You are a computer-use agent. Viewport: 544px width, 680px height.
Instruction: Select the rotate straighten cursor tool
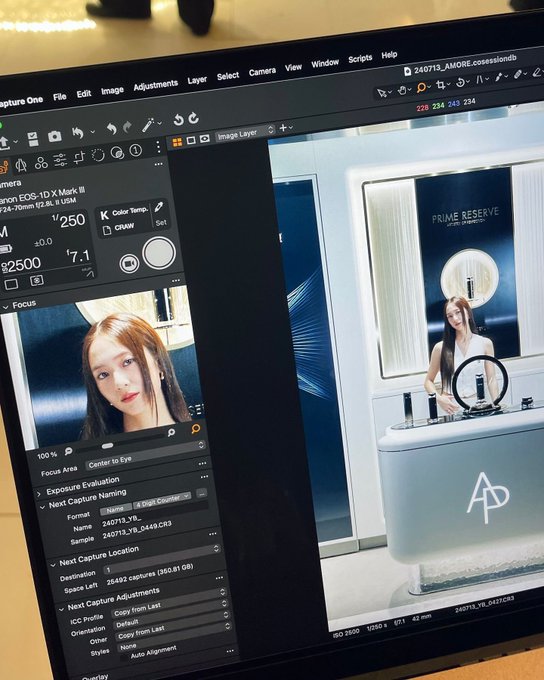tap(460, 82)
